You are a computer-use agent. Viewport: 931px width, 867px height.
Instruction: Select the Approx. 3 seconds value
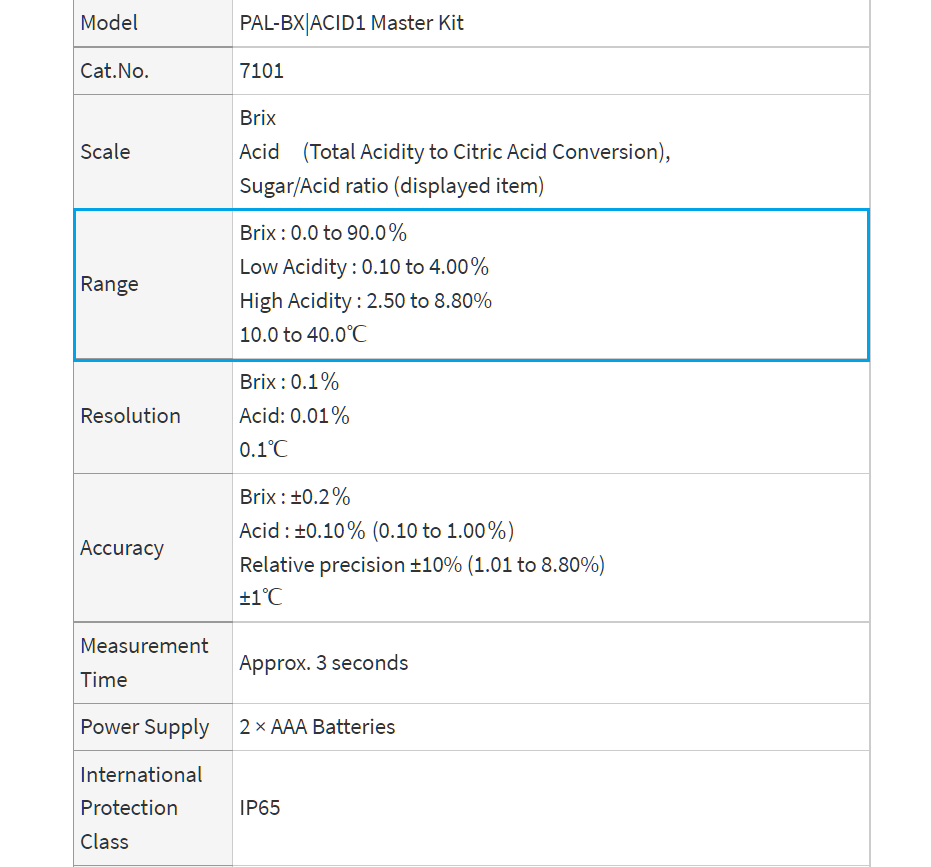pos(324,663)
